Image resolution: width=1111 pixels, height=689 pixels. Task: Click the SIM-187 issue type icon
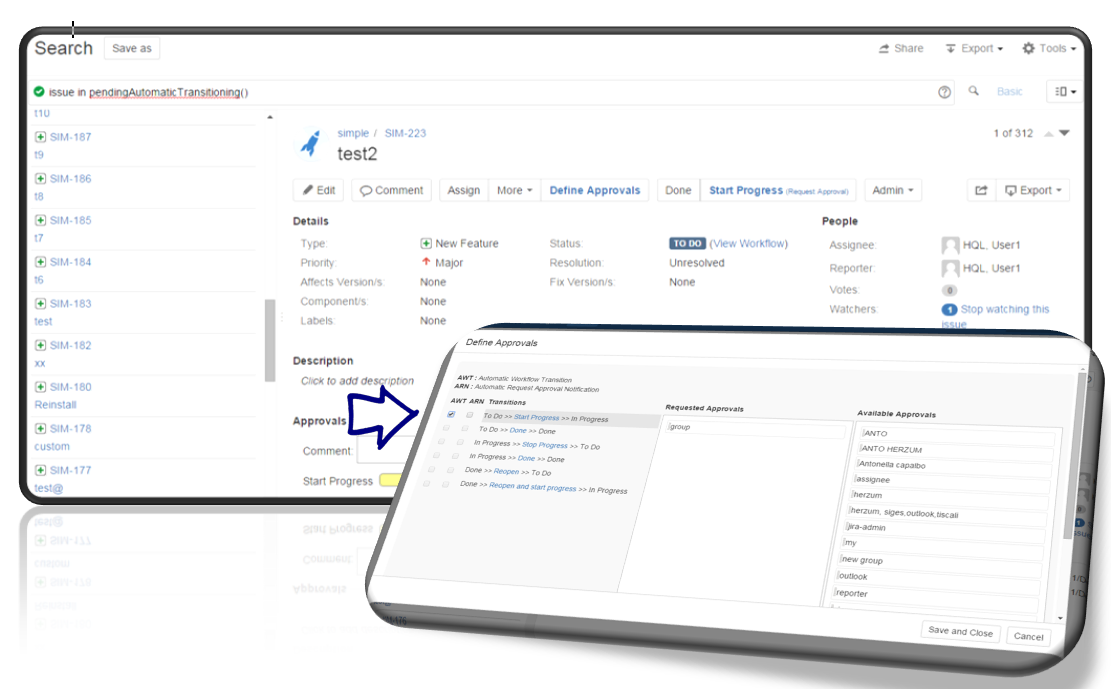41,137
